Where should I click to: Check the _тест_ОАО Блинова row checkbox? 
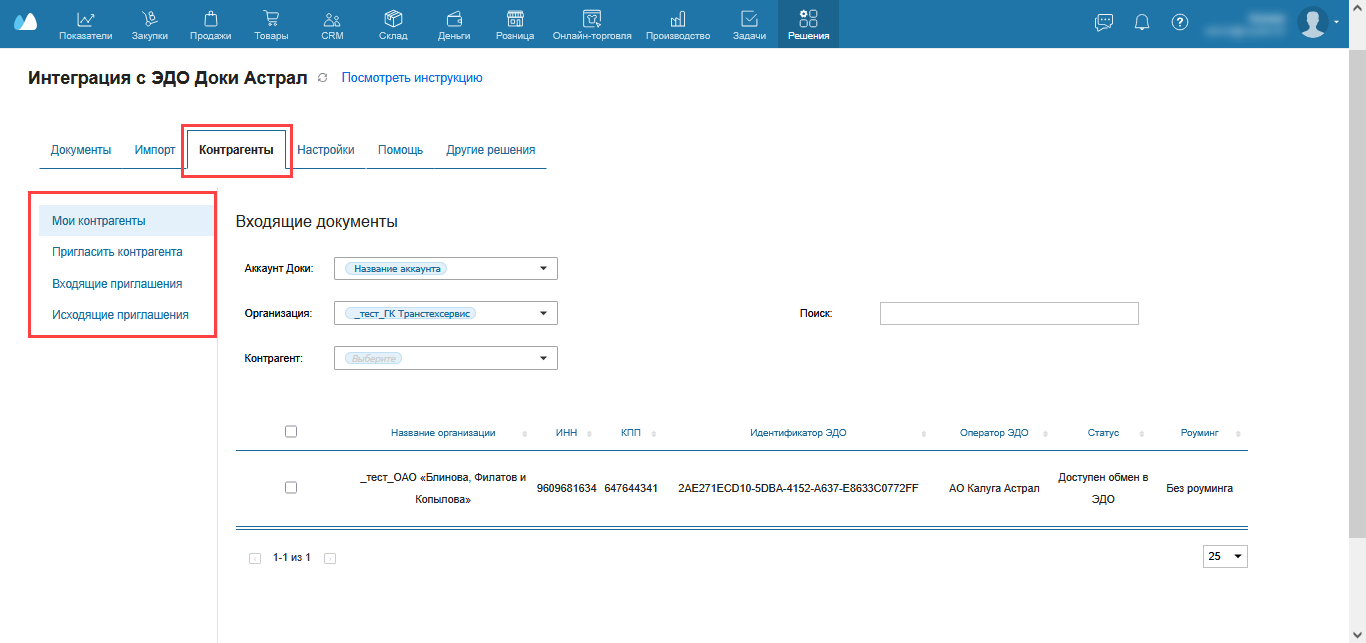coord(291,488)
